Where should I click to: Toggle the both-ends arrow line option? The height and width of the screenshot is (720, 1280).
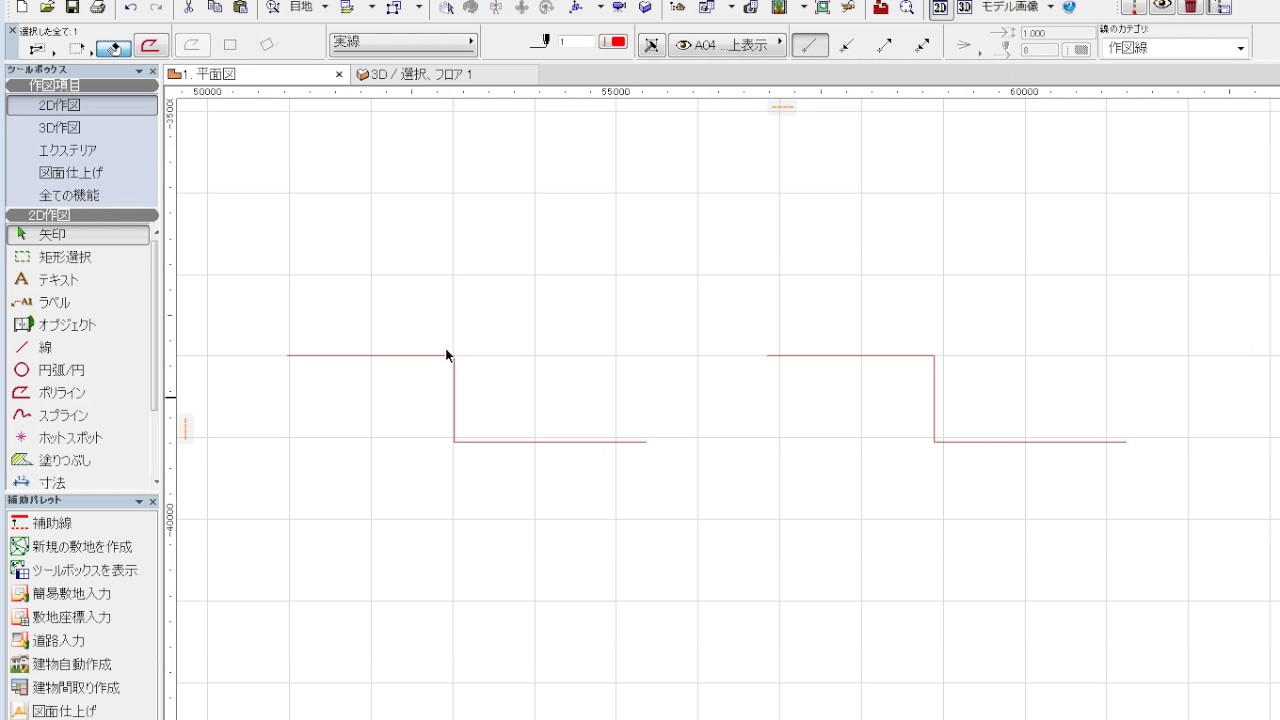922,45
